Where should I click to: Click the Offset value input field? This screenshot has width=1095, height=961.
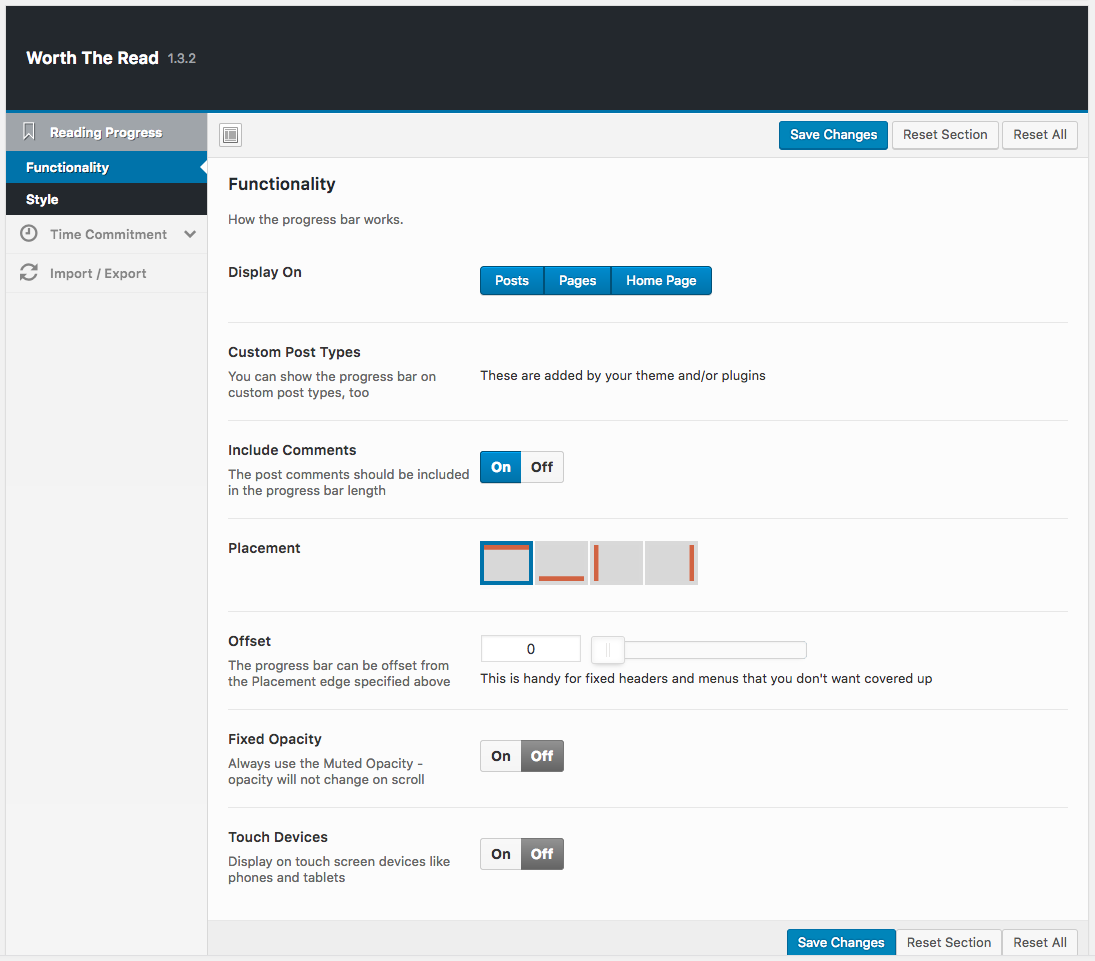tap(531, 649)
